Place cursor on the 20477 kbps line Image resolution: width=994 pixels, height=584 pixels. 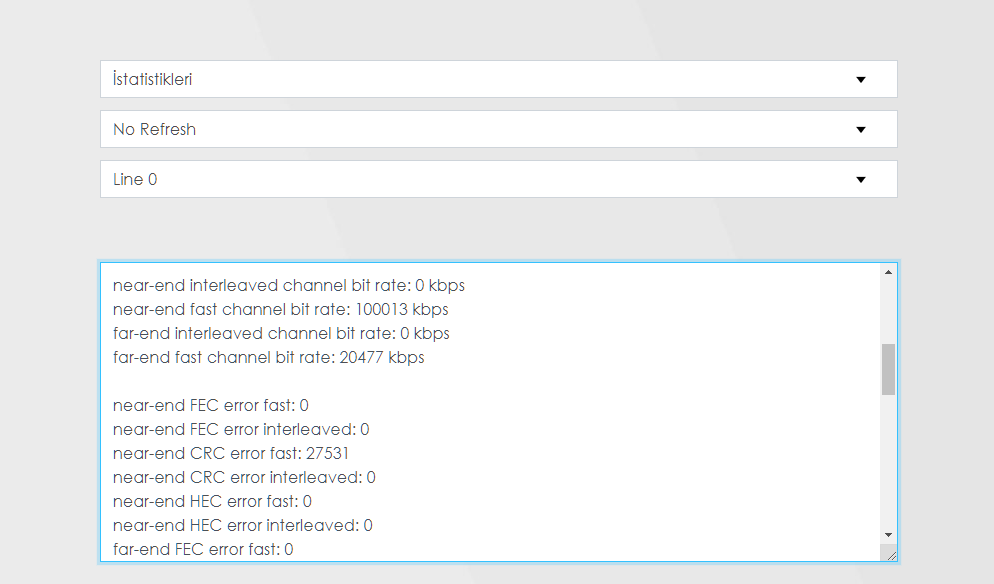click(268, 358)
